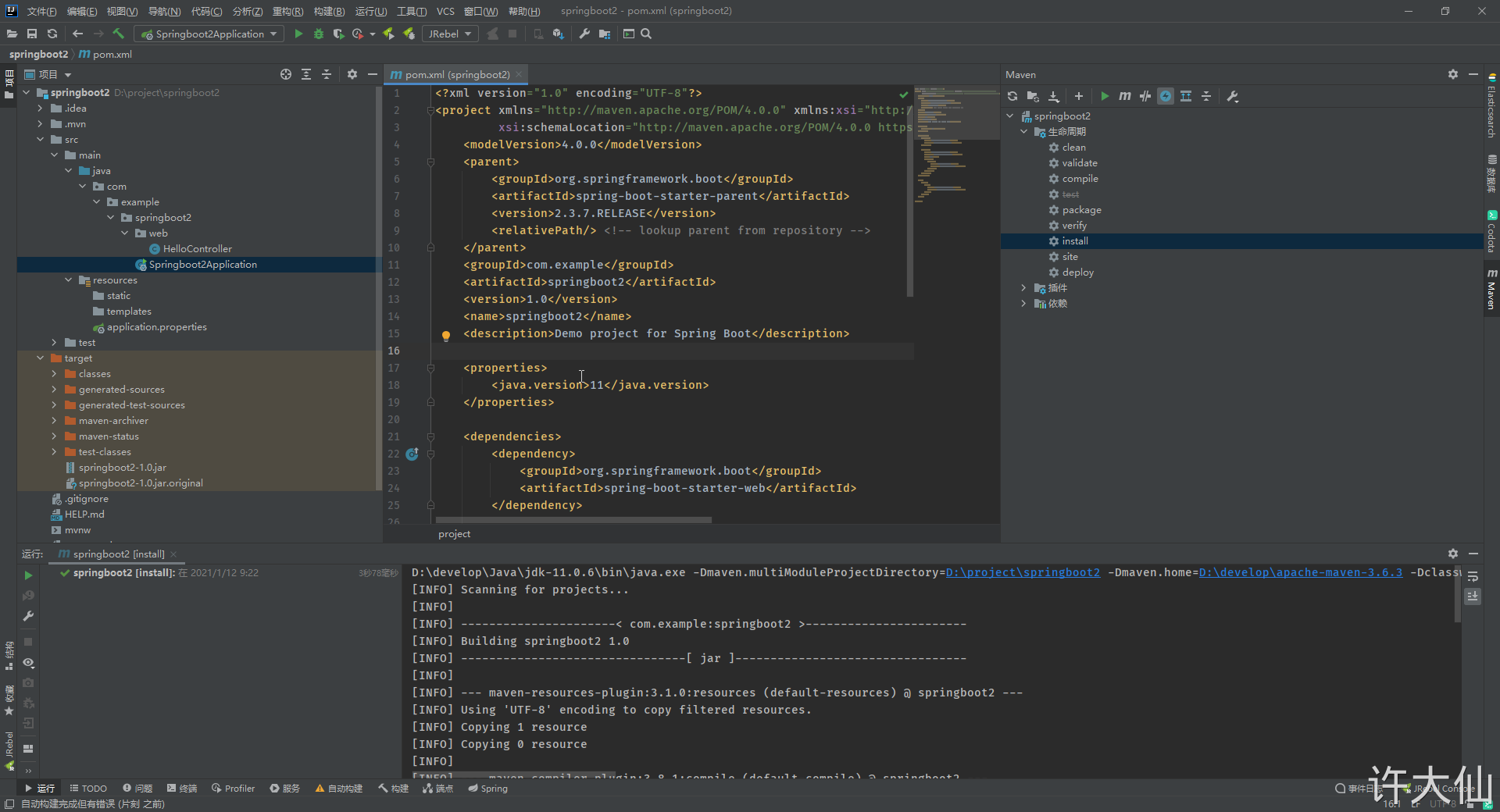Screen dimensions: 1500x812
Task: Collapse the target folder
Action: [x=40, y=358]
